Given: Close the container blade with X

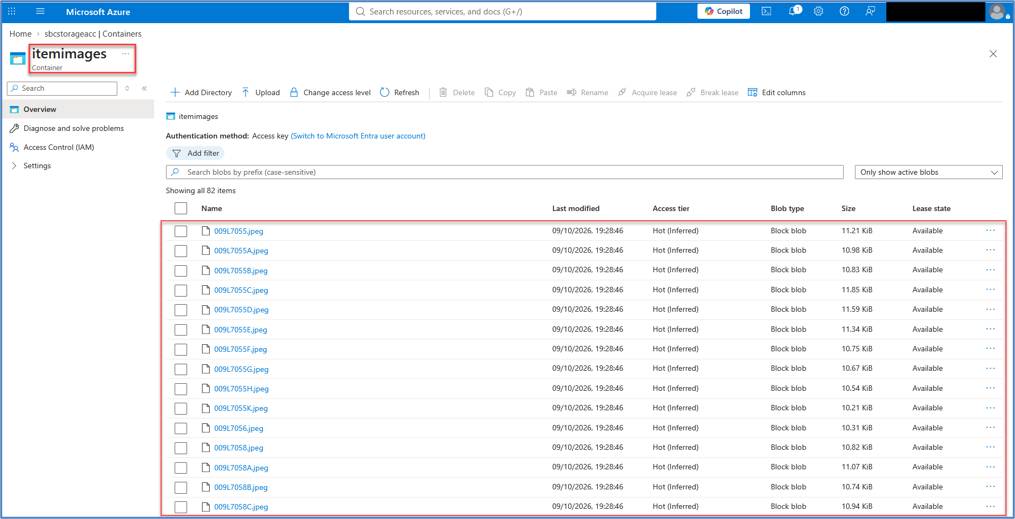Looking at the screenshot, I should point(993,54).
